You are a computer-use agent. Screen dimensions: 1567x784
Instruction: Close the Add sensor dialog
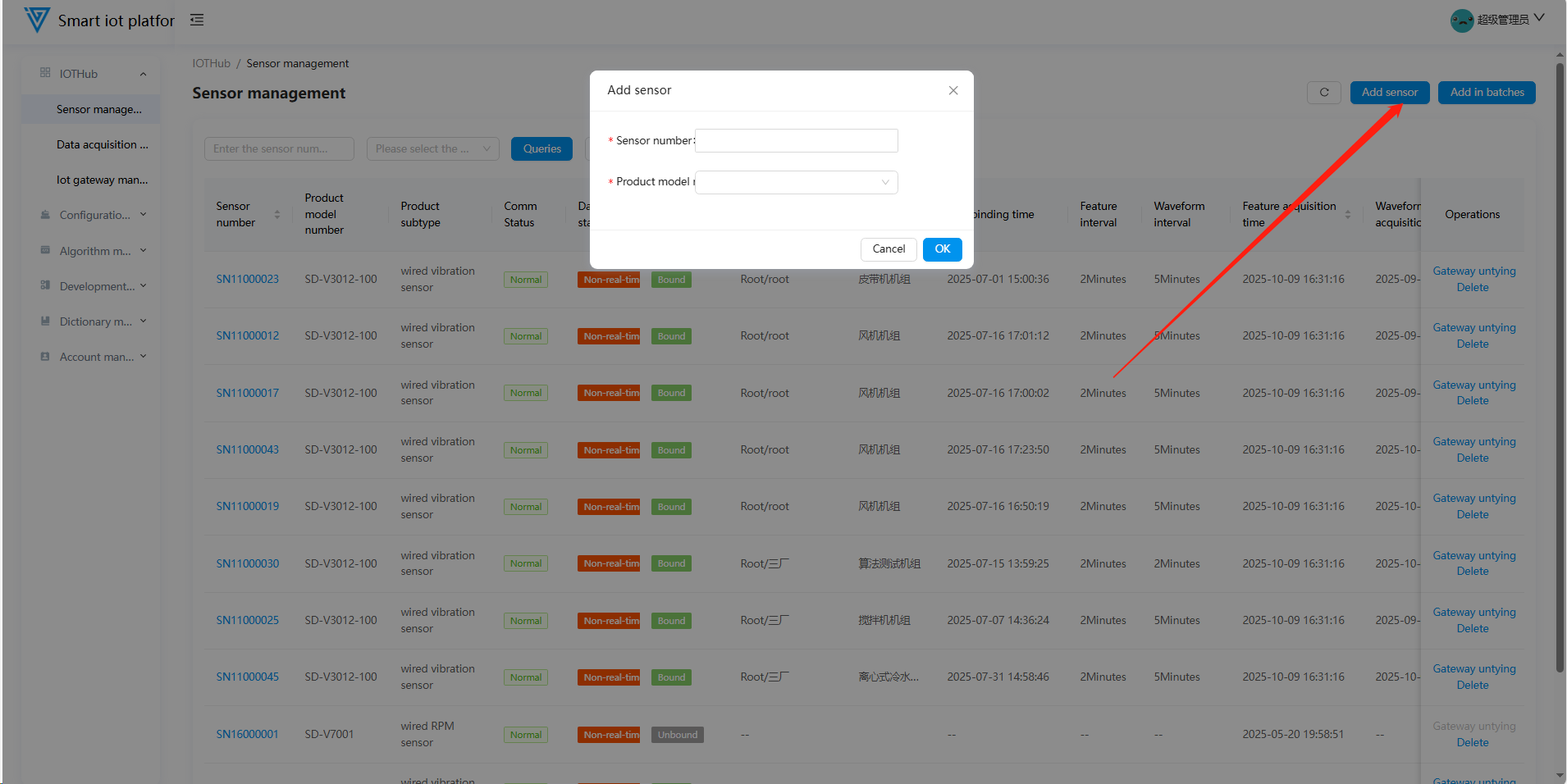(x=953, y=90)
